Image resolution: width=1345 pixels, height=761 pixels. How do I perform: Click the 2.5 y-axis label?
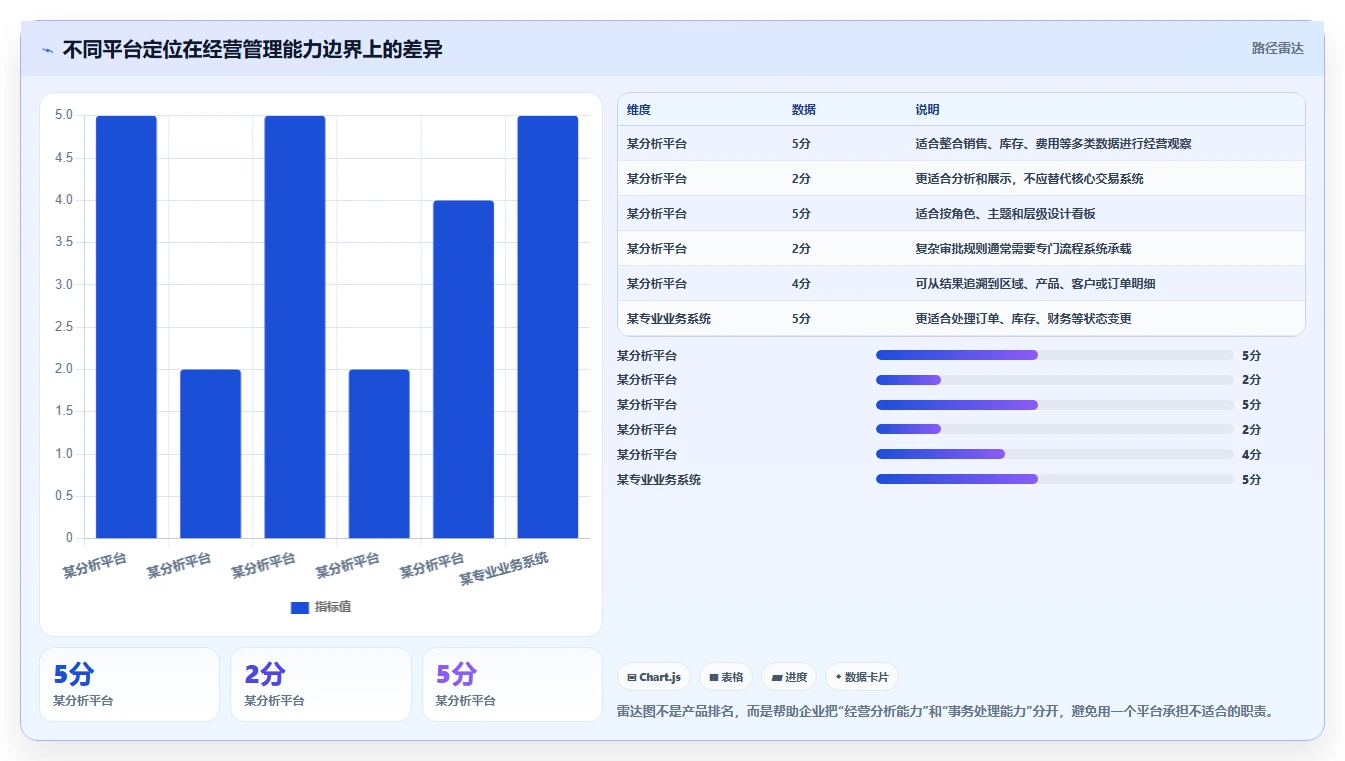coord(64,327)
